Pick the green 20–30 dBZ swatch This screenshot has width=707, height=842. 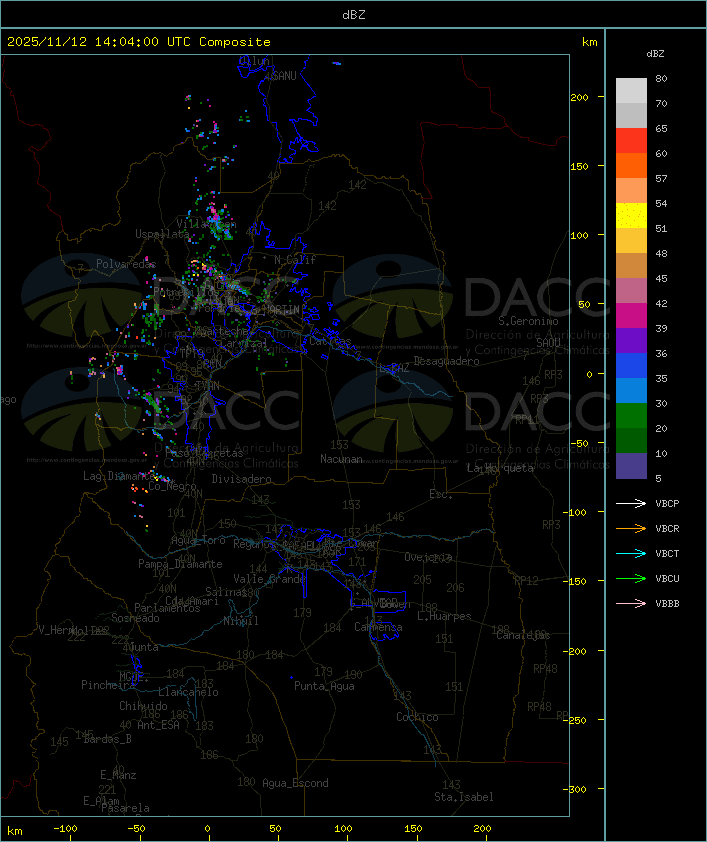point(631,416)
